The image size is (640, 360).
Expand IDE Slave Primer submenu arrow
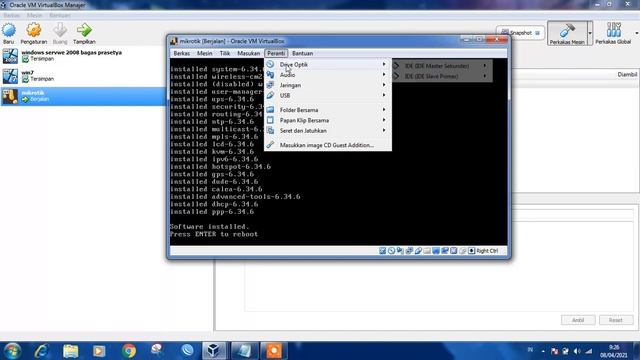pos(484,76)
